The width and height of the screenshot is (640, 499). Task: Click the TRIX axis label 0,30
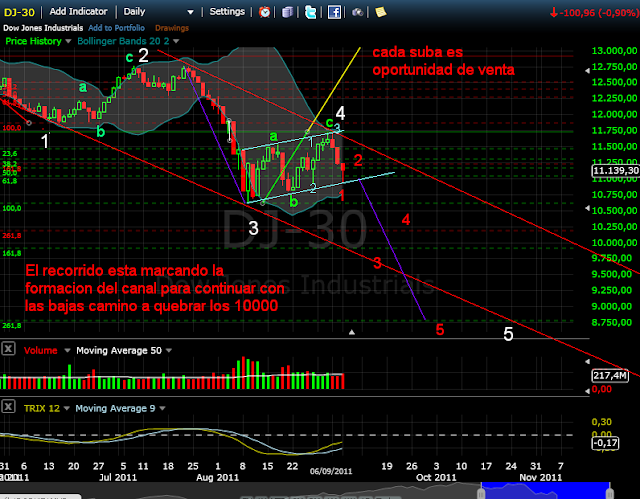click(602, 422)
